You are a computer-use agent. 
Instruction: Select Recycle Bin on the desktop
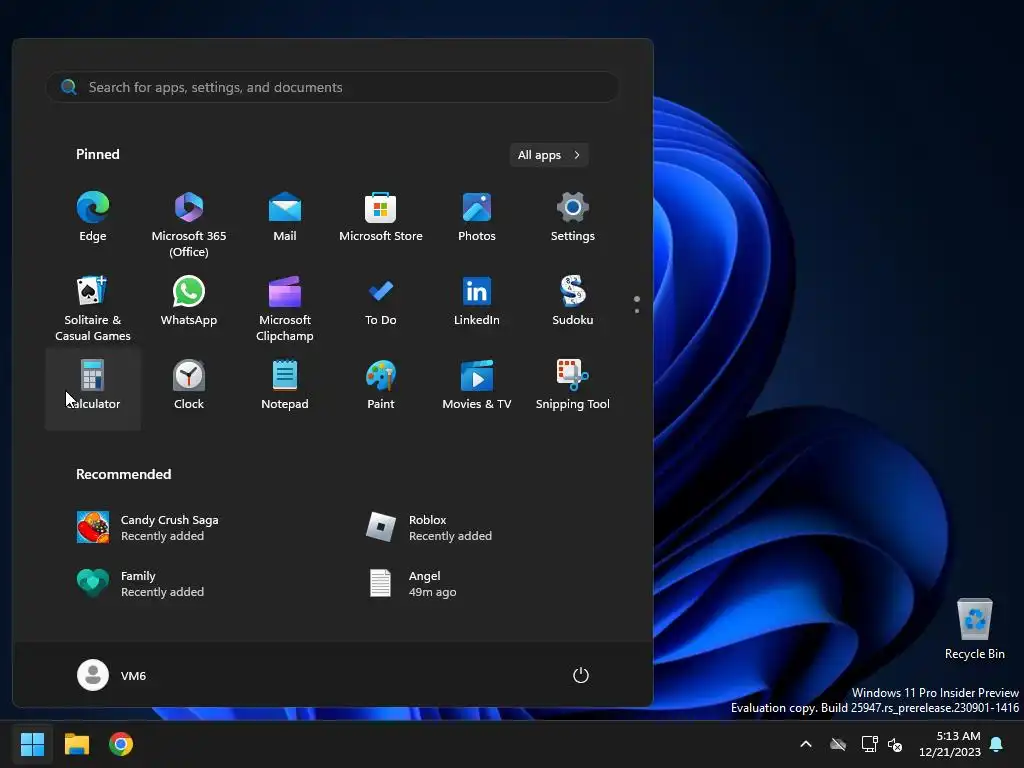pos(974,629)
